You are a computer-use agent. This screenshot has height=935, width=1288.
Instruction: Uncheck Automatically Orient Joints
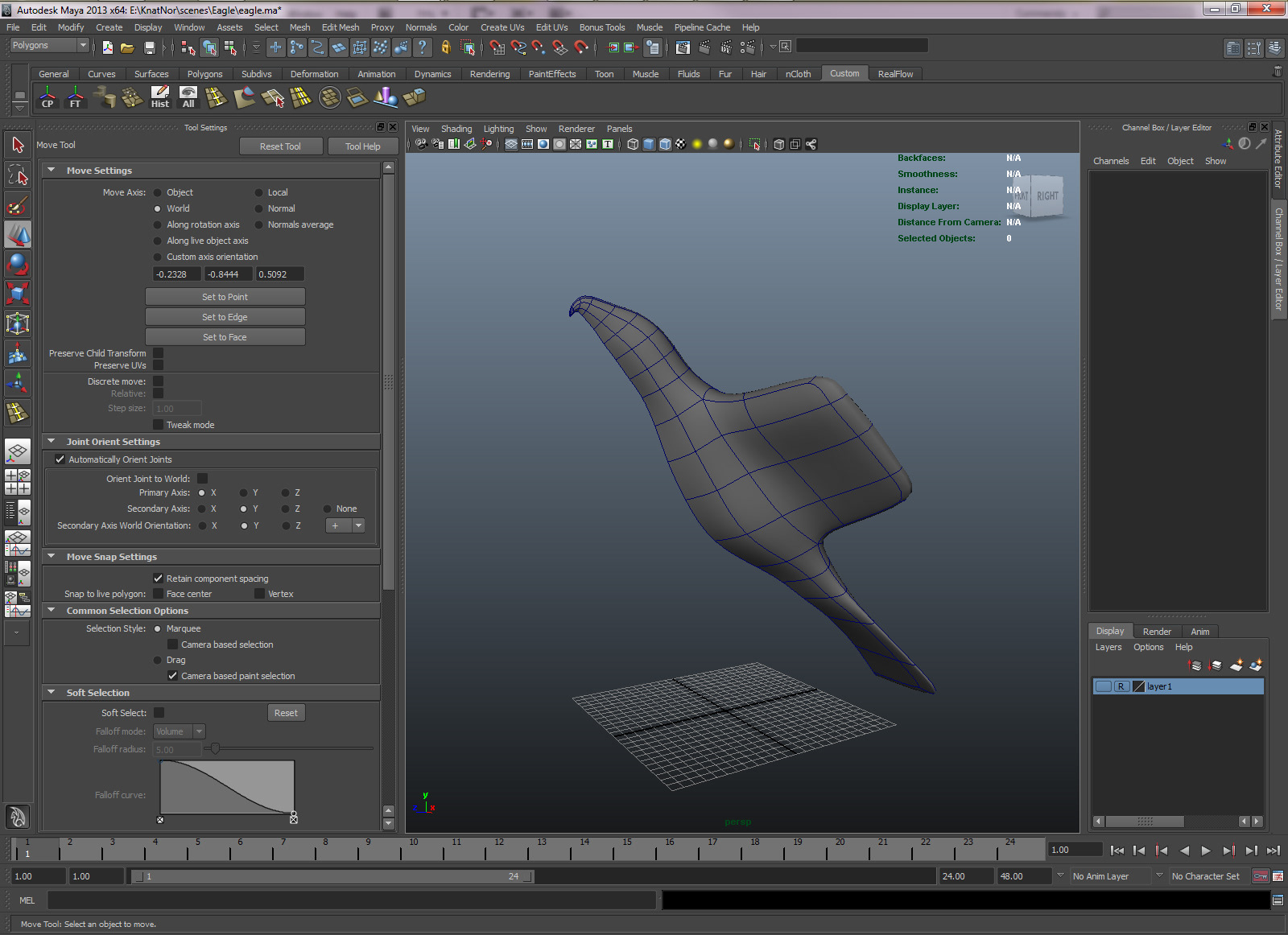60,459
